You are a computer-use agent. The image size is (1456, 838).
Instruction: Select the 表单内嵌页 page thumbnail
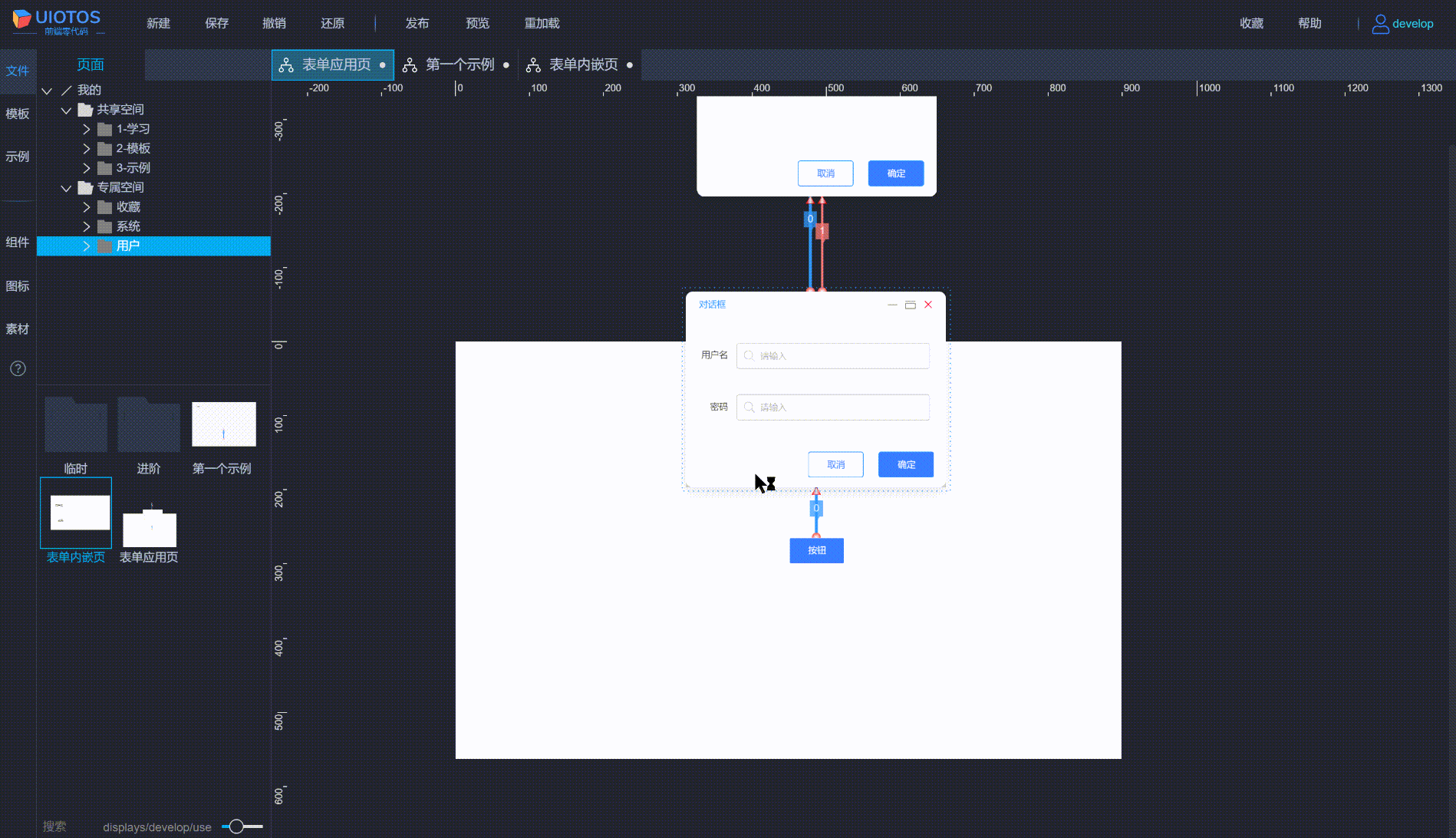(x=76, y=513)
